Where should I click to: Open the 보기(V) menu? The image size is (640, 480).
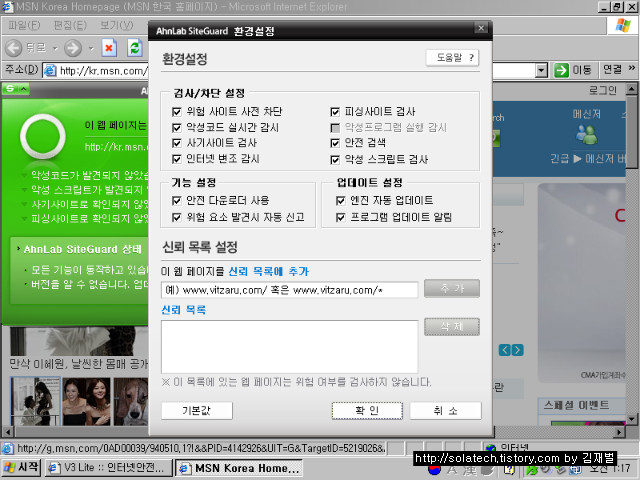point(117,25)
